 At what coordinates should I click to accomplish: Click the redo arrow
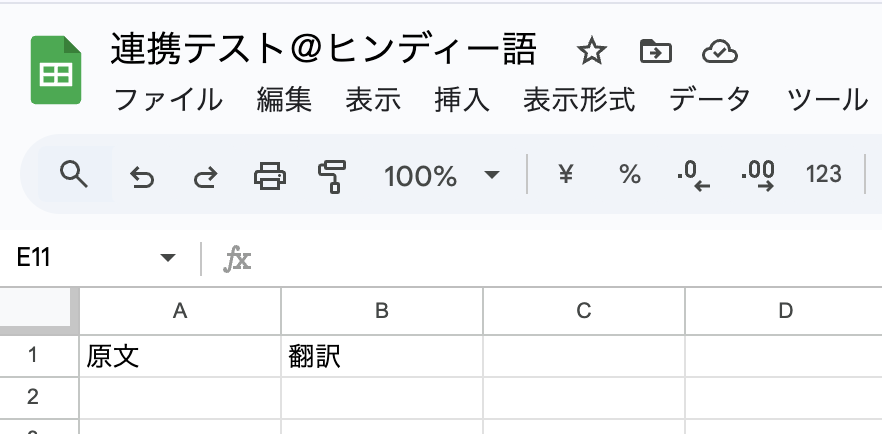point(205,177)
